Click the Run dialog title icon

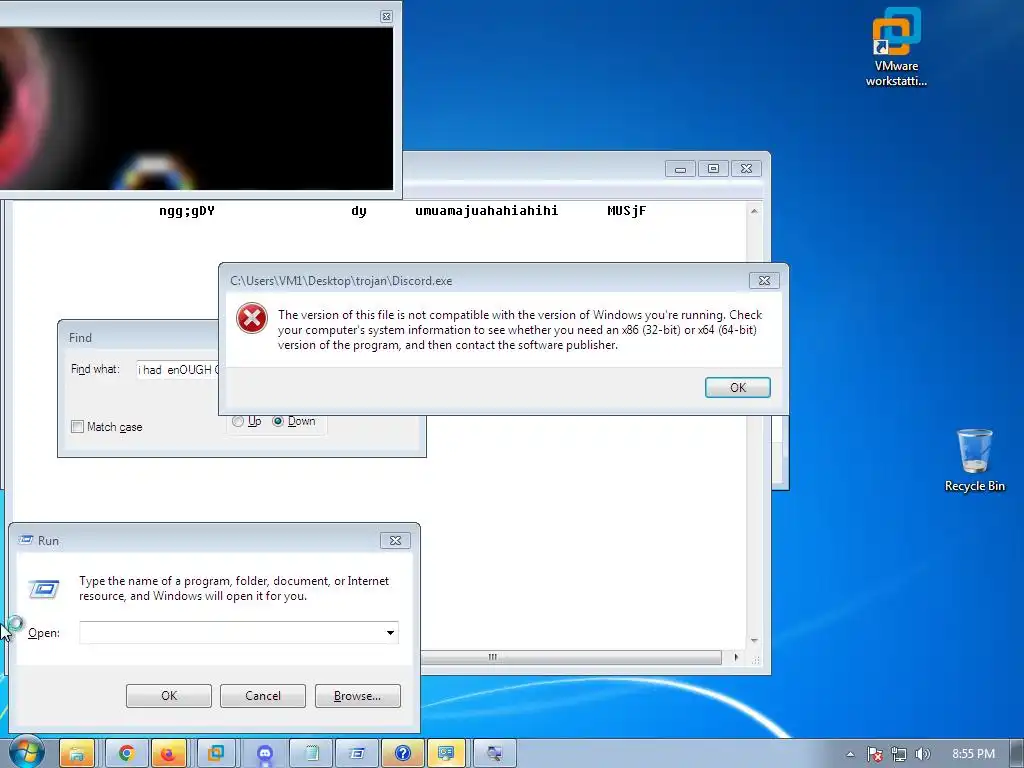click(26, 540)
